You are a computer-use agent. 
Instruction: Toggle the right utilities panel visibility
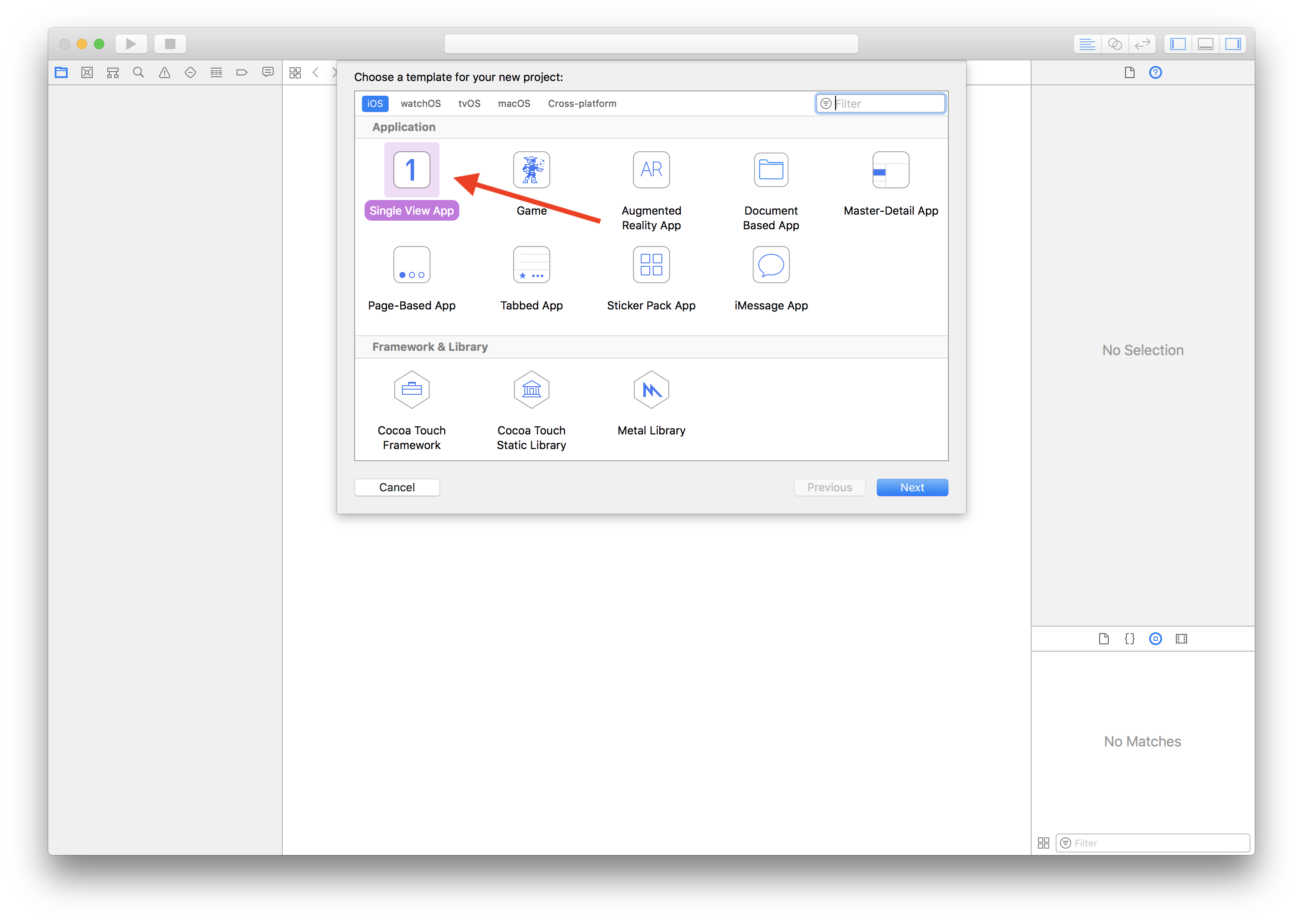pos(1232,44)
